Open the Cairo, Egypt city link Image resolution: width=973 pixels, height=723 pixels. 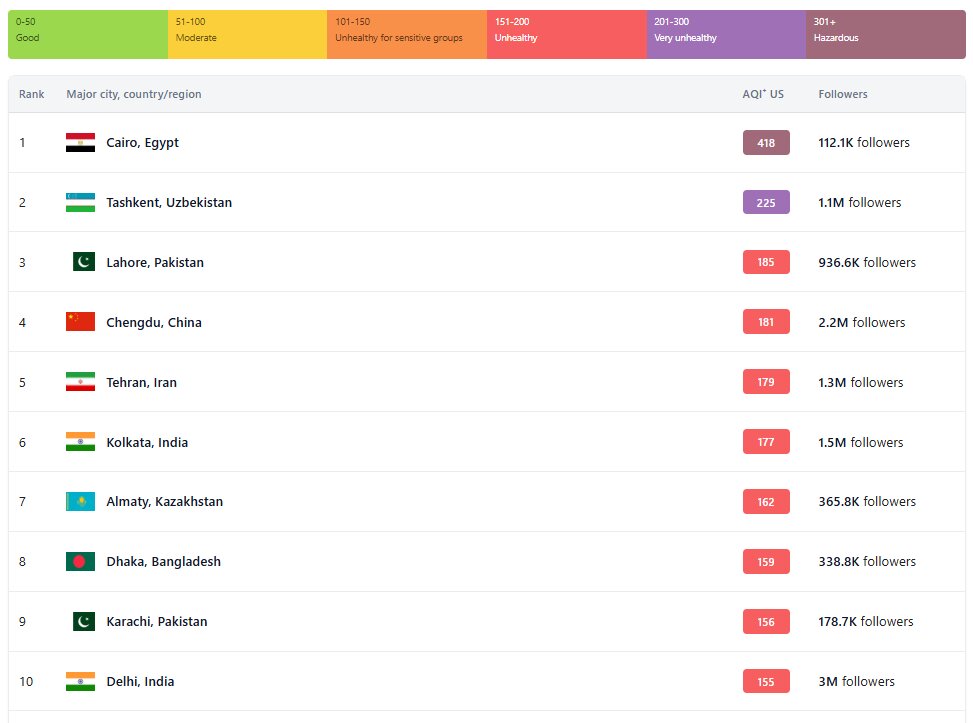tap(142, 143)
